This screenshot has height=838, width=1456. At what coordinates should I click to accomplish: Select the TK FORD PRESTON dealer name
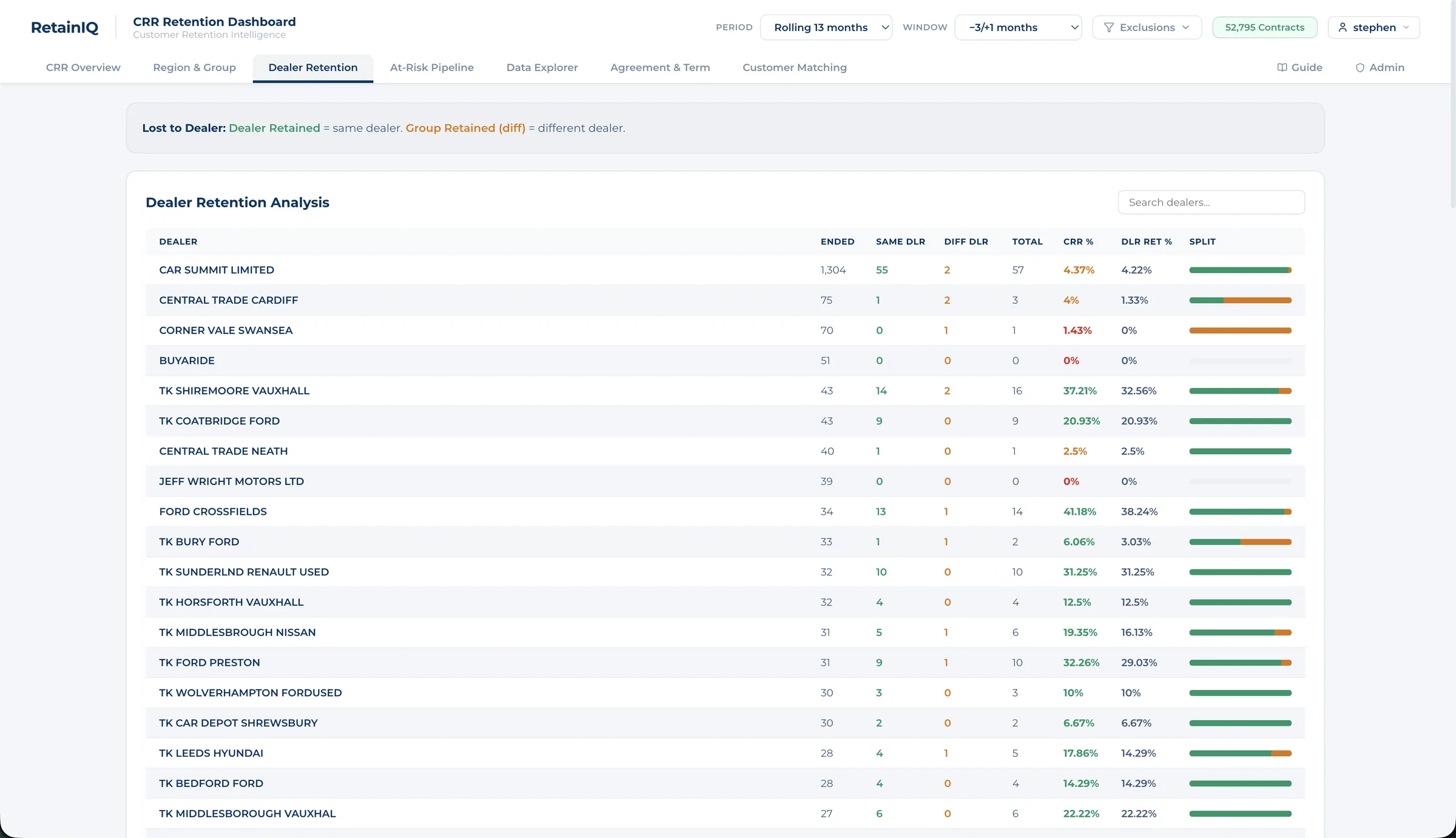(209, 663)
